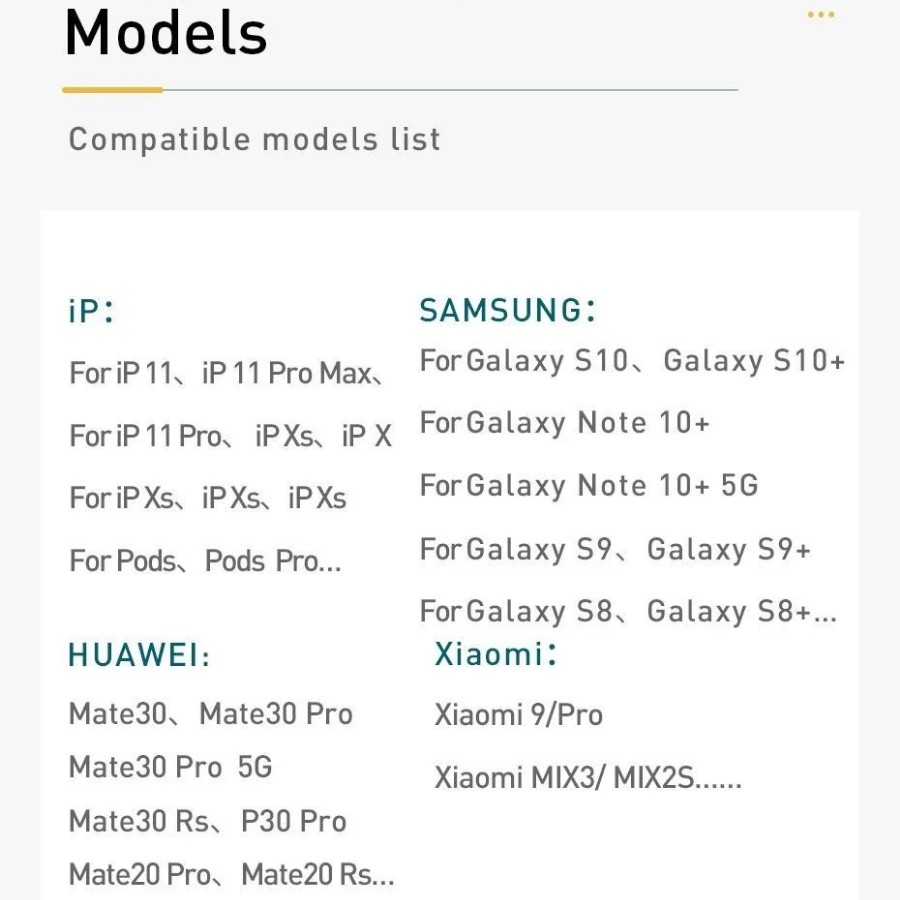Select the Compatible models list subtitle

coord(254,139)
